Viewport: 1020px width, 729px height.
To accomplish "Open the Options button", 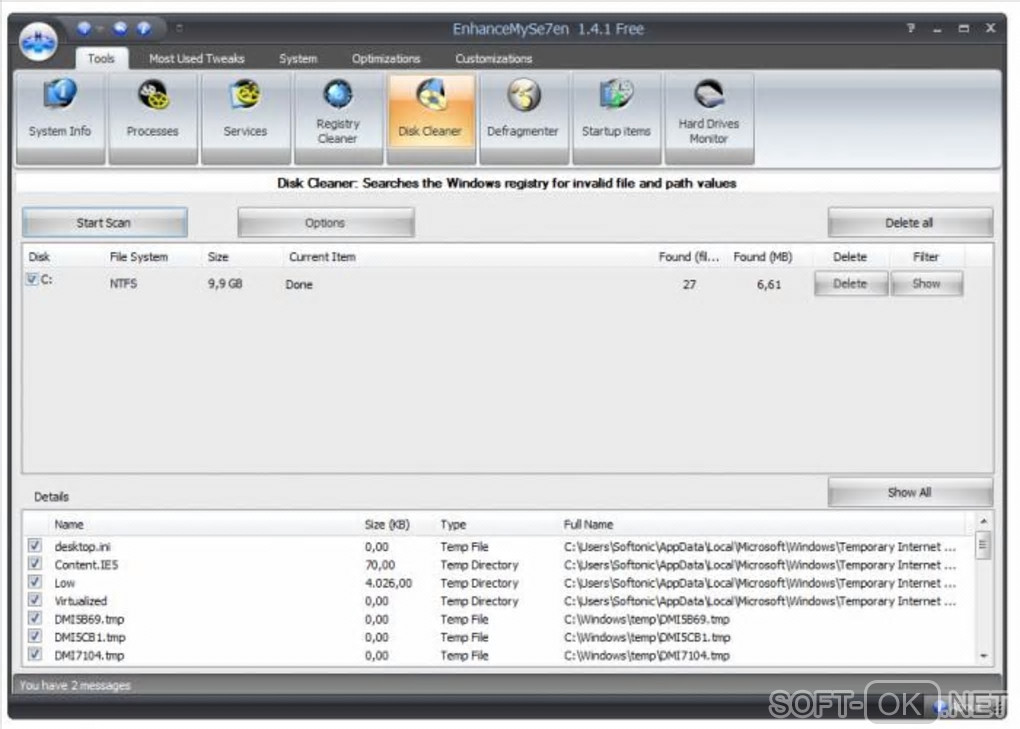I will (325, 223).
